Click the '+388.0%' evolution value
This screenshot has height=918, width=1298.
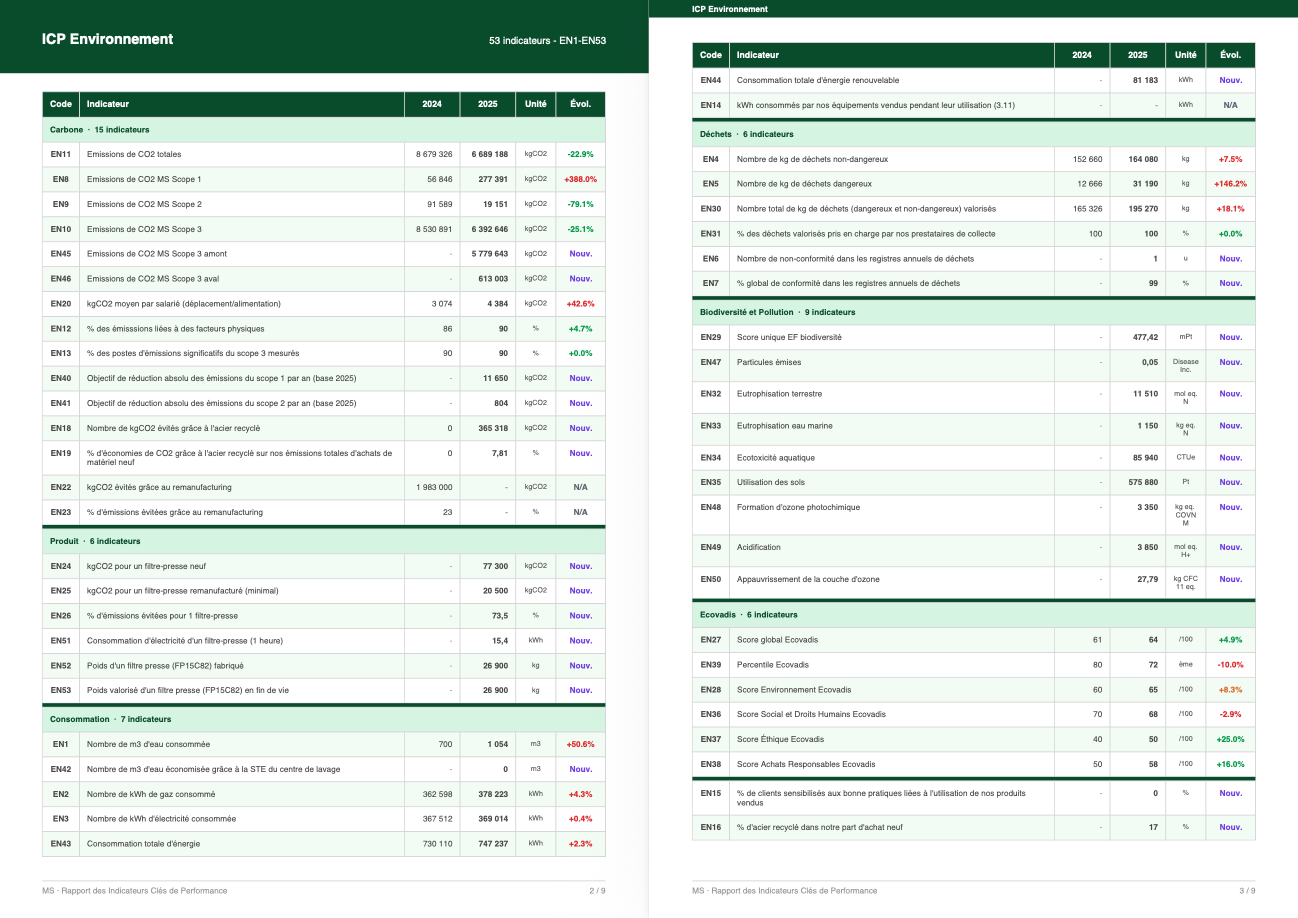(580, 179)
